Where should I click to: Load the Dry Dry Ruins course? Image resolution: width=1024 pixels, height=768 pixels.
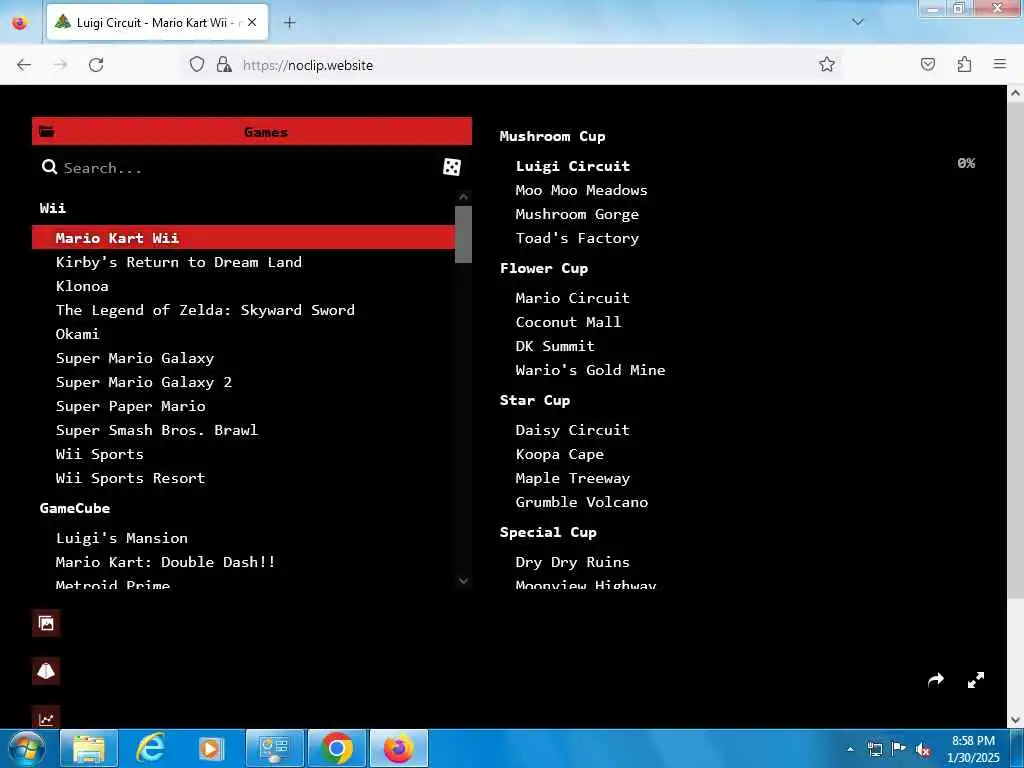573,562
